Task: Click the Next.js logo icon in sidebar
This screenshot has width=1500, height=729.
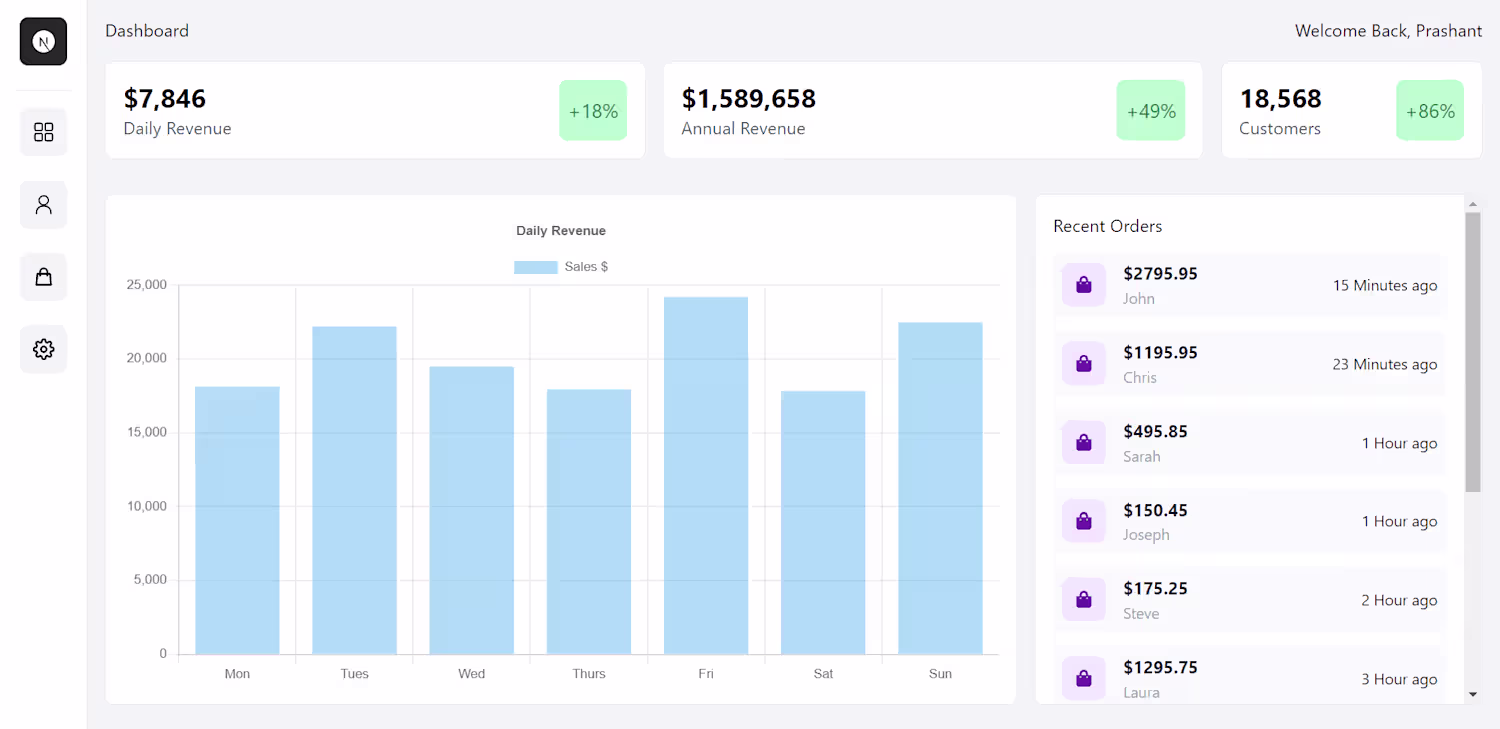Action: click(43, 42)
